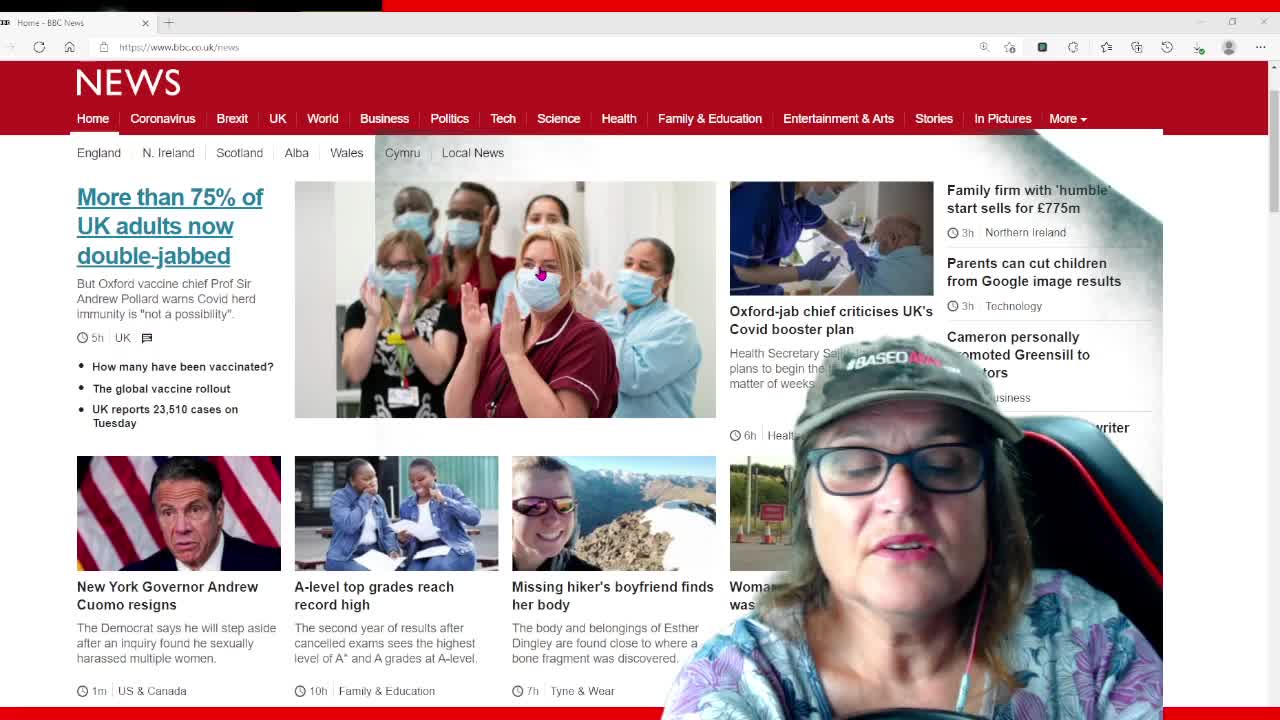Select N. Ireland regional news

pos(168,153)
